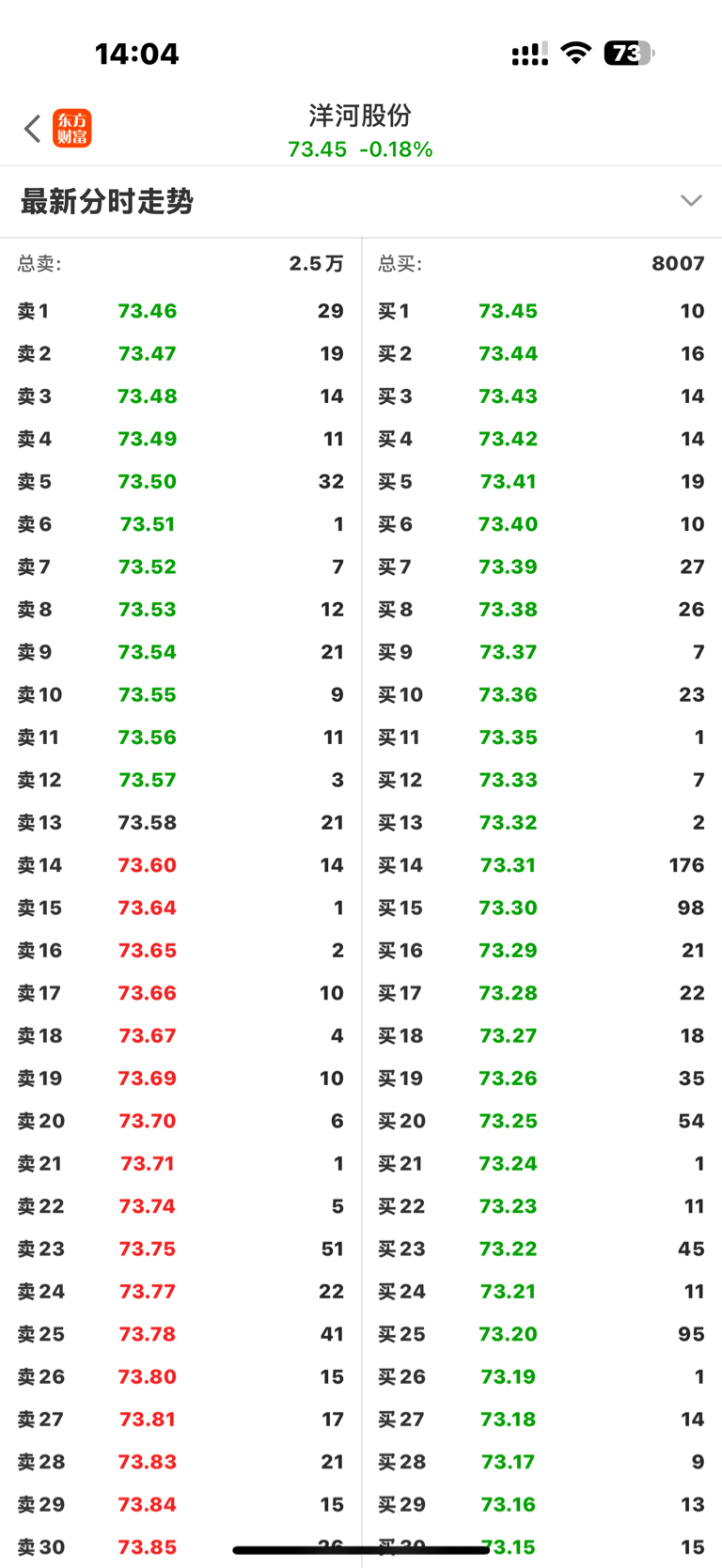722x1568 pixels.
Task: Tap the 卖23 volume 51
Action: 332,1250
